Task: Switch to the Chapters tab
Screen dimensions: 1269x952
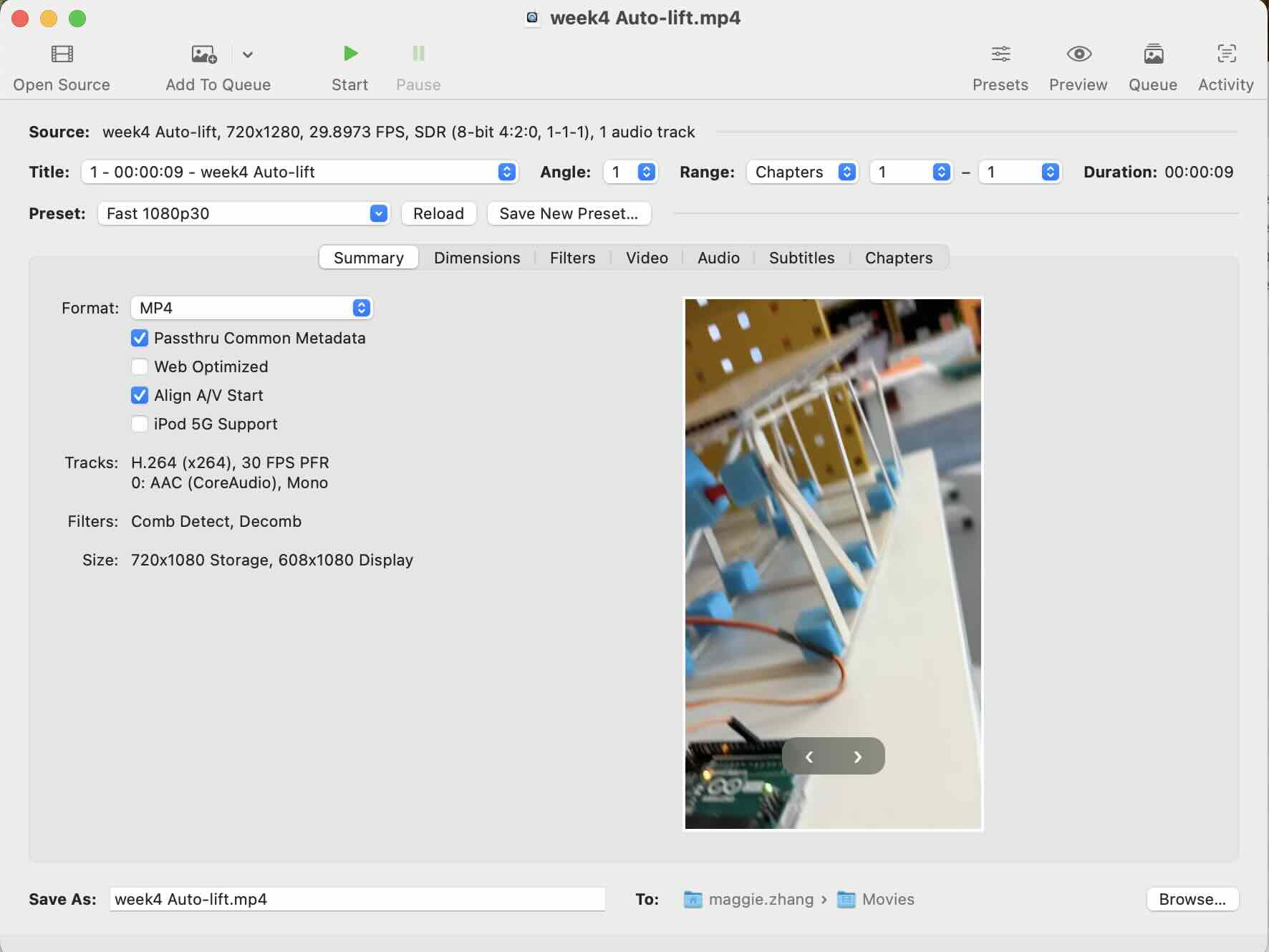Action: coord(899,258)
